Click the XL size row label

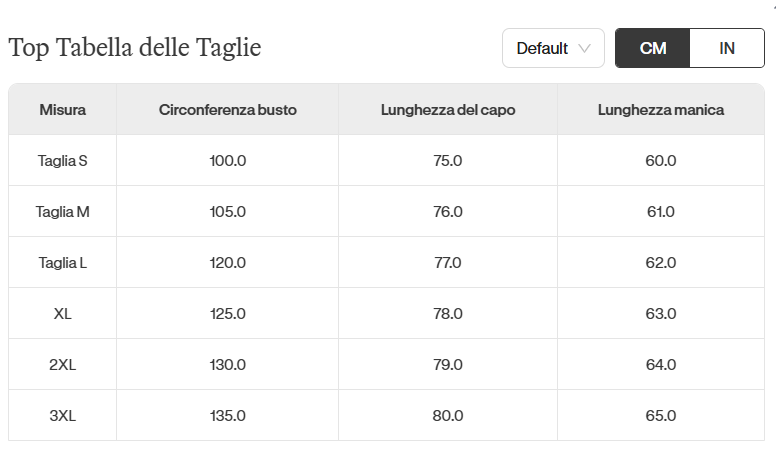click(62, 313)
